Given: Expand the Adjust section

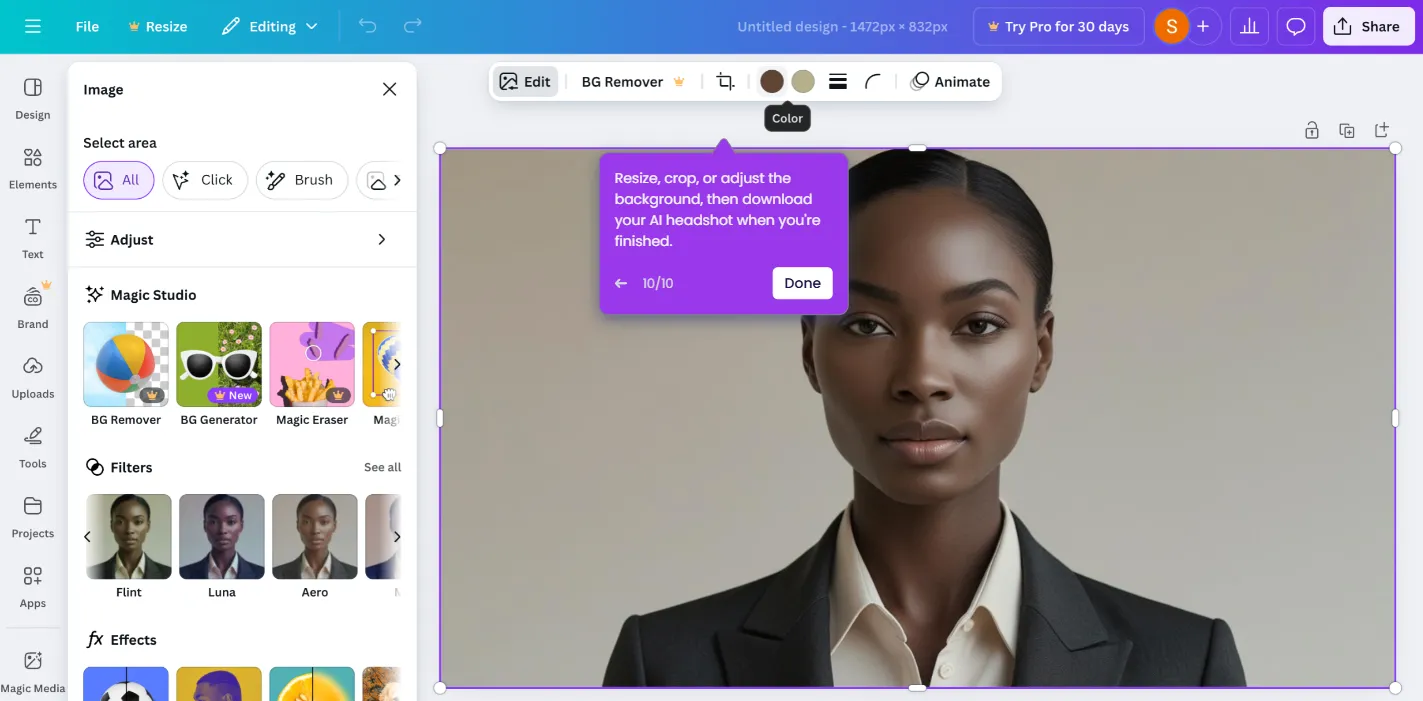Looking at the screenshot, I should coord(242,239).
